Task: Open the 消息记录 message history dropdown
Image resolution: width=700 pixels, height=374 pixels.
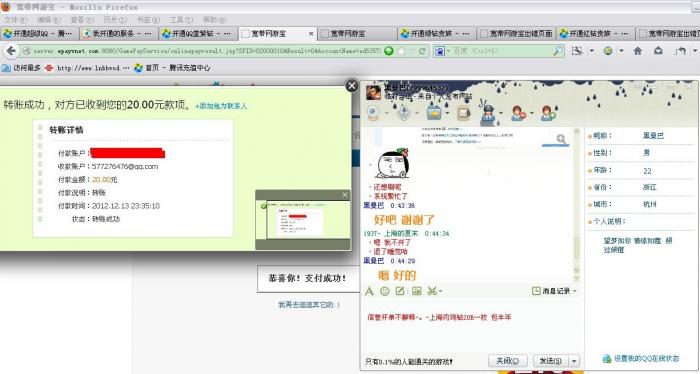Action: pos(554,291)
